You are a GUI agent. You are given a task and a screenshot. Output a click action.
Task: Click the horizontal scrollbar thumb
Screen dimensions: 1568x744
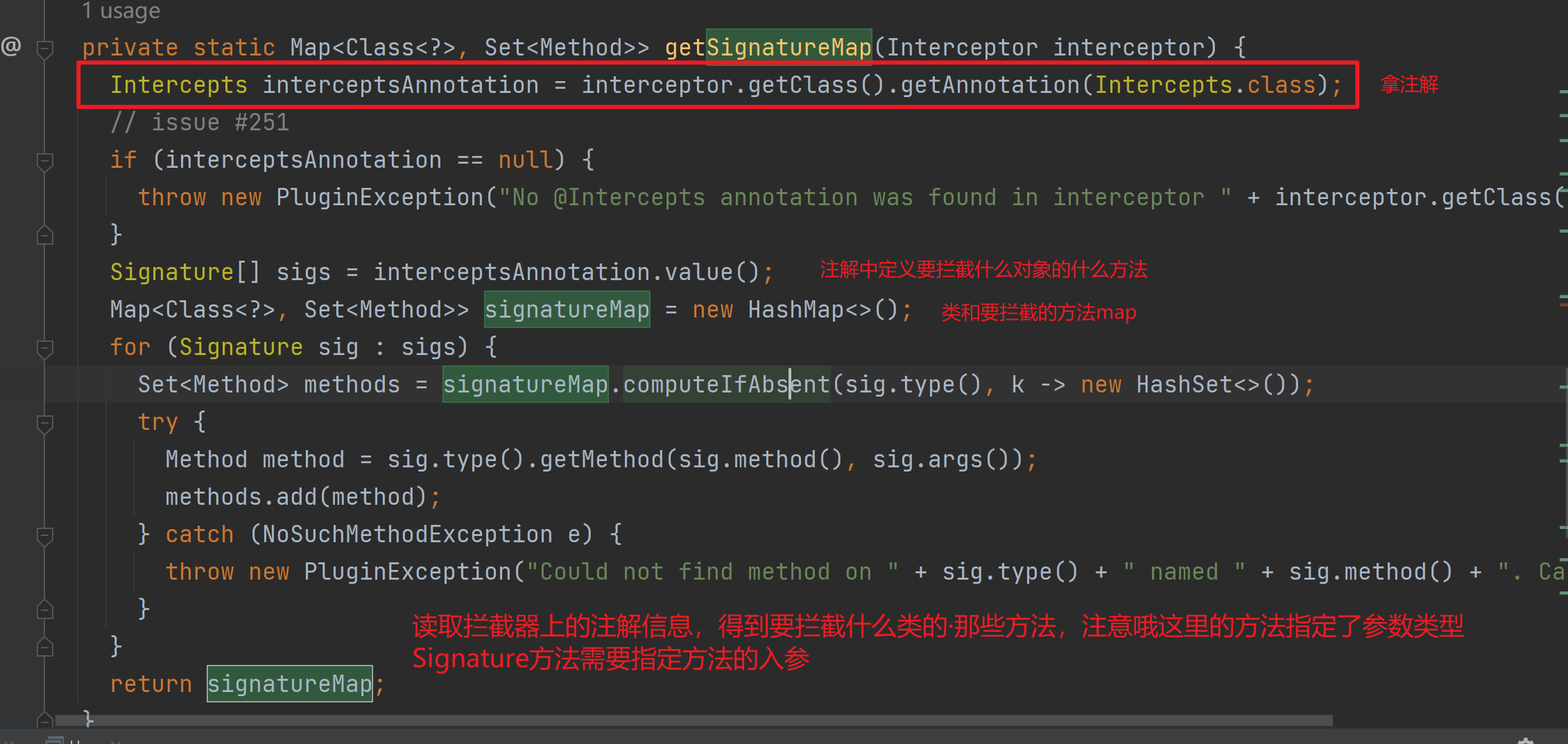coord(693,721)
